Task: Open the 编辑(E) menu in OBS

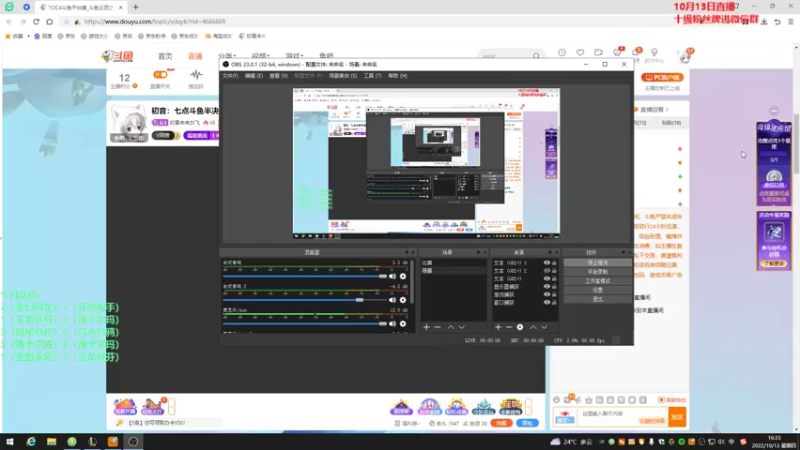Action: point(254,76)
